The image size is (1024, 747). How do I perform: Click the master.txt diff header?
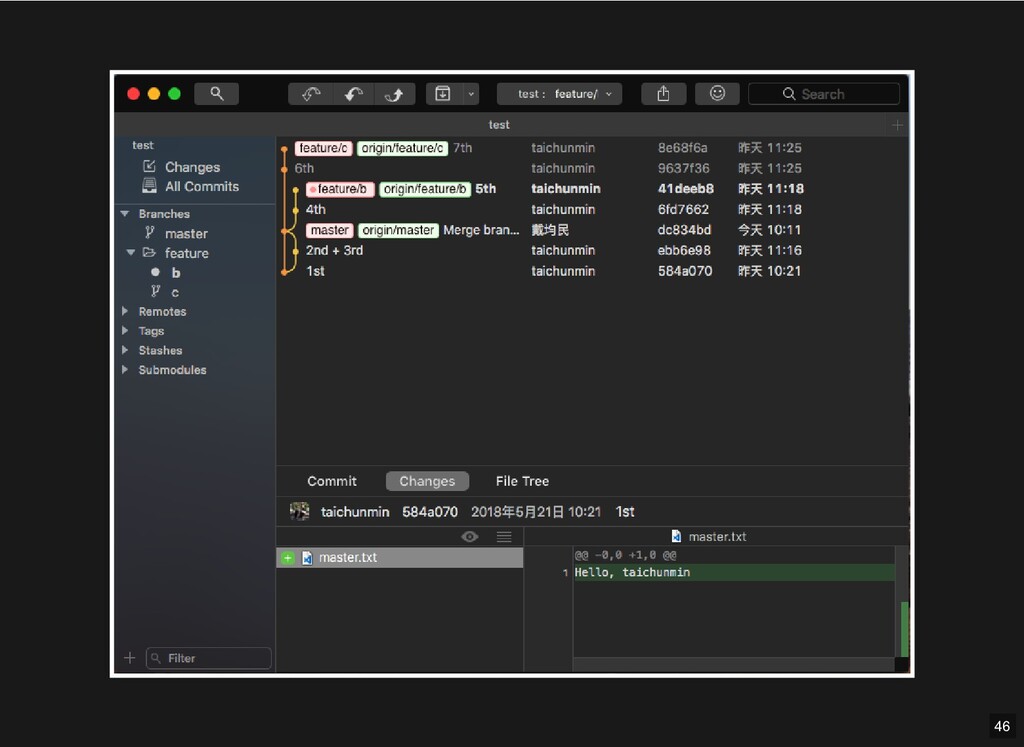(710, 537)
